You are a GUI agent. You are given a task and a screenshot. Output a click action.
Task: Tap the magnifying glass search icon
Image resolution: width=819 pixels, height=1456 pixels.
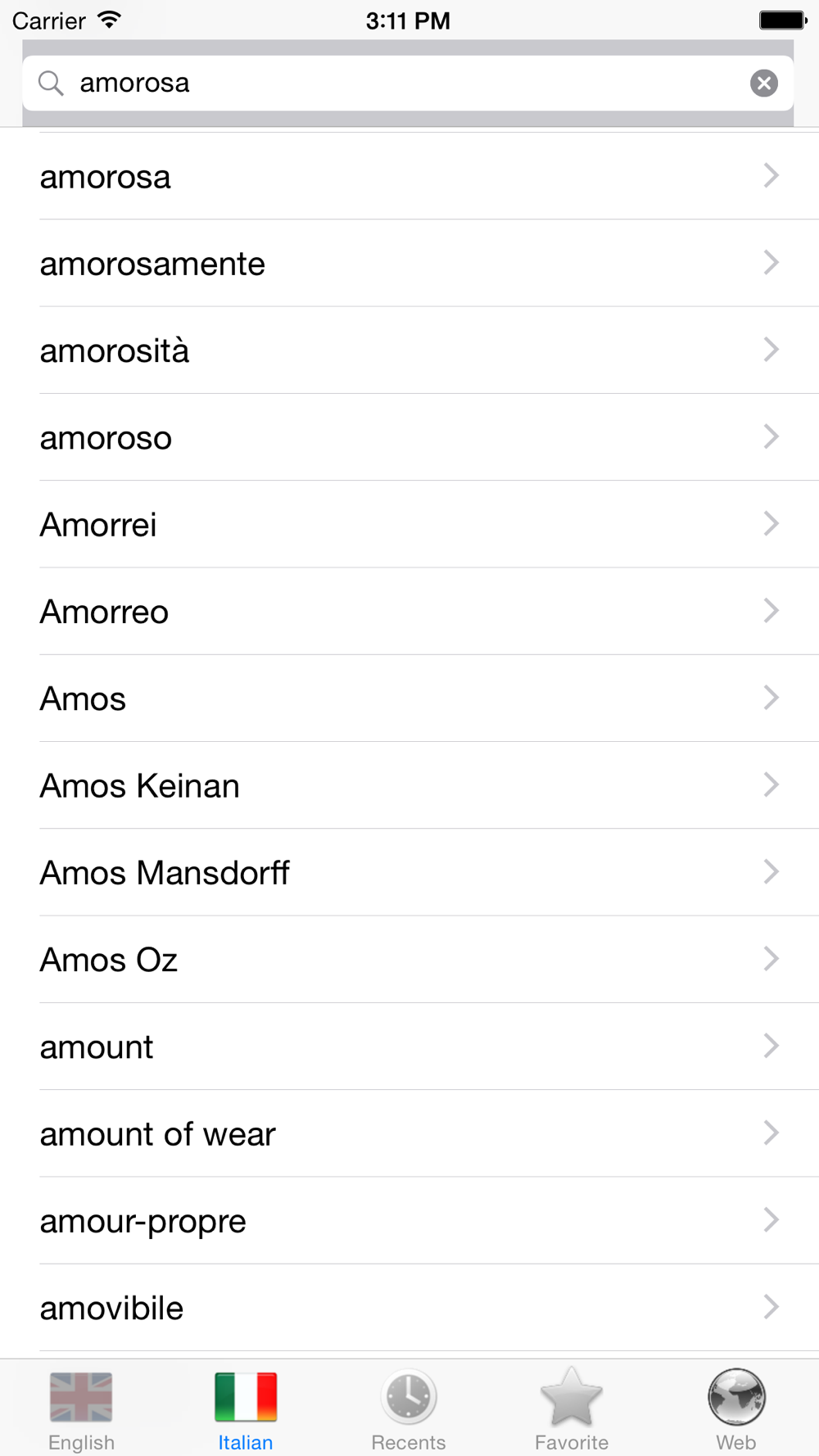click(51, 83)
